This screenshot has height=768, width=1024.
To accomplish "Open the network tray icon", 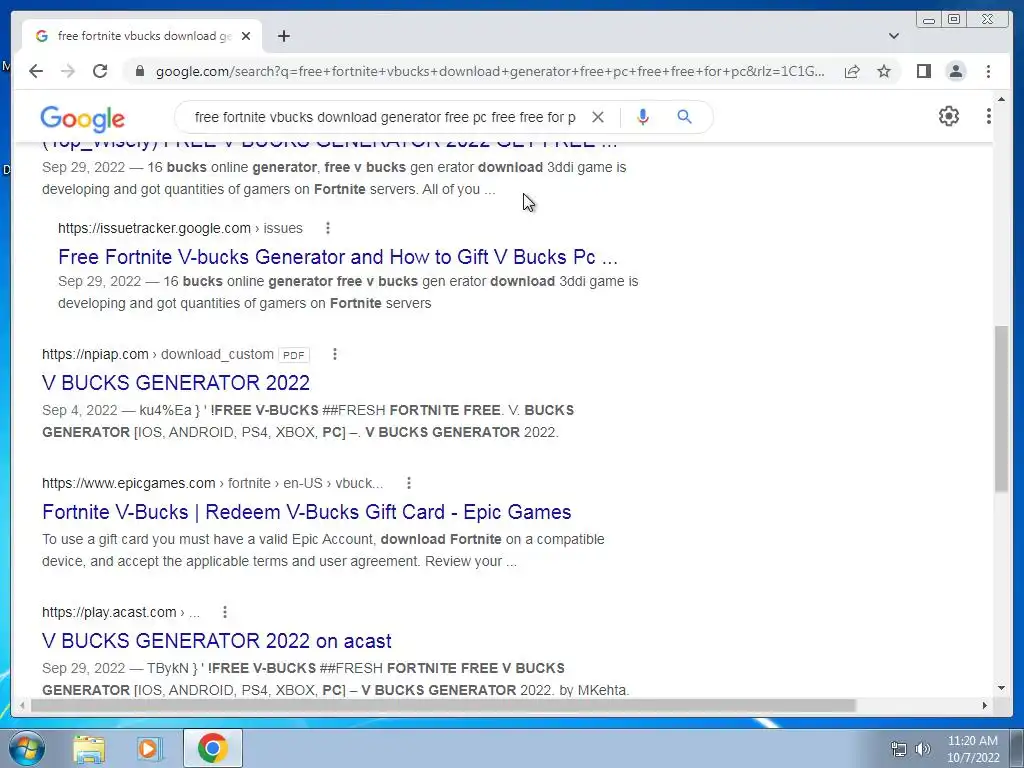I will tap(899, 749).
